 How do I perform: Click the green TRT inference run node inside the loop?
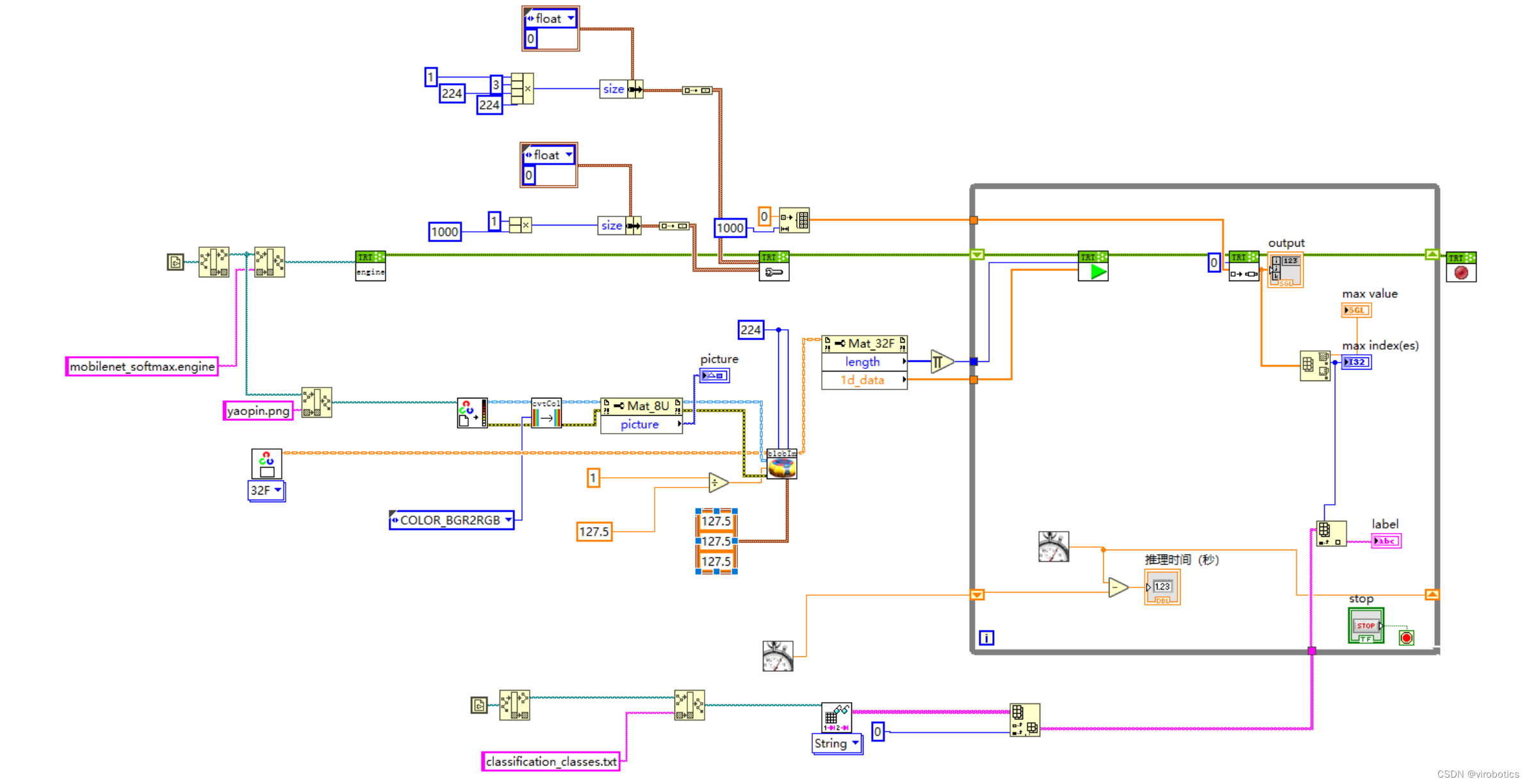click(1093, 265)
